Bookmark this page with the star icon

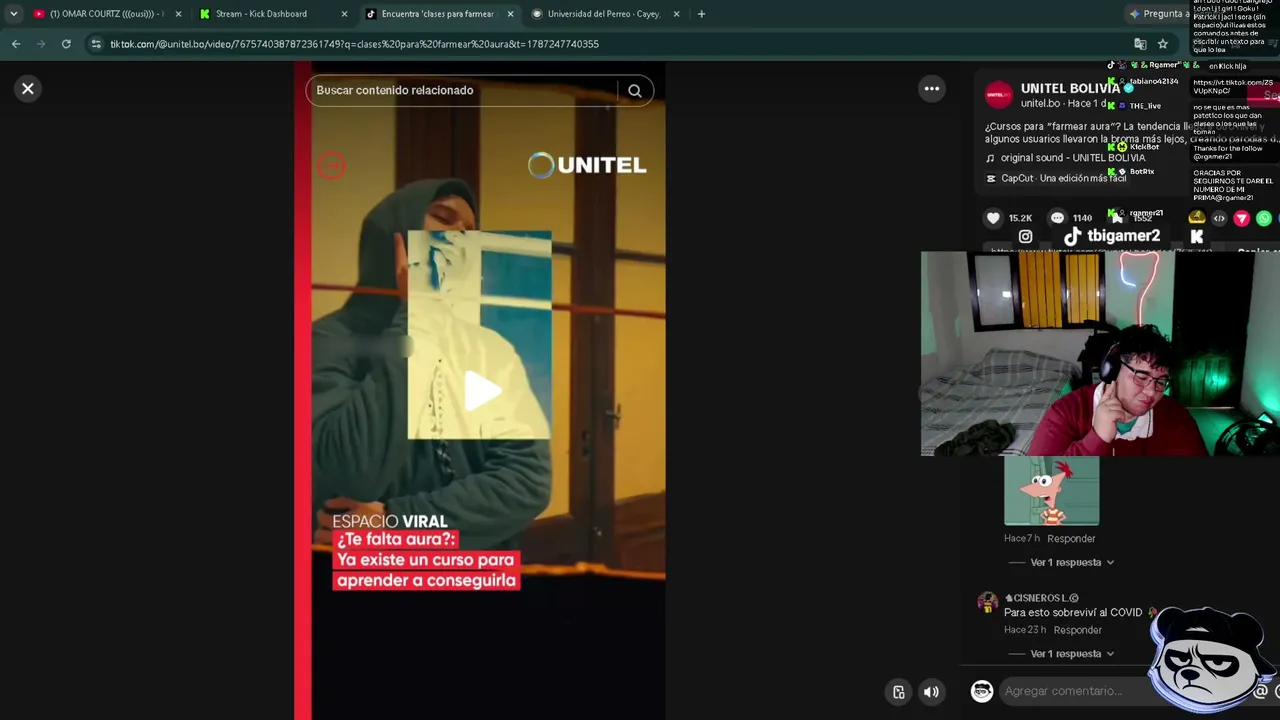click(x=1163, y=44)
